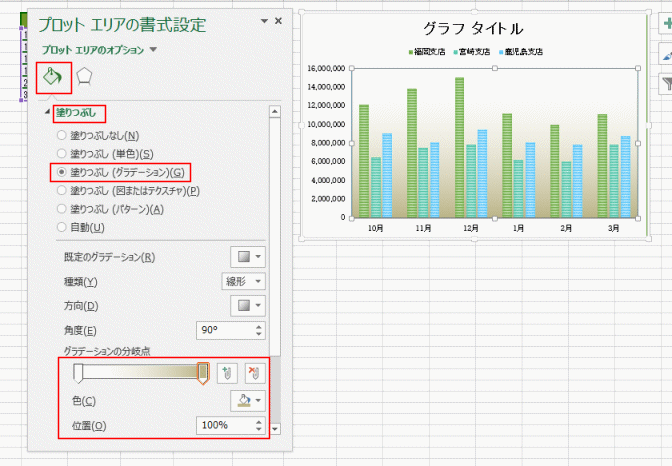
Task: Open the 方向 direction dropdown
Action: [x=248, y=305]
